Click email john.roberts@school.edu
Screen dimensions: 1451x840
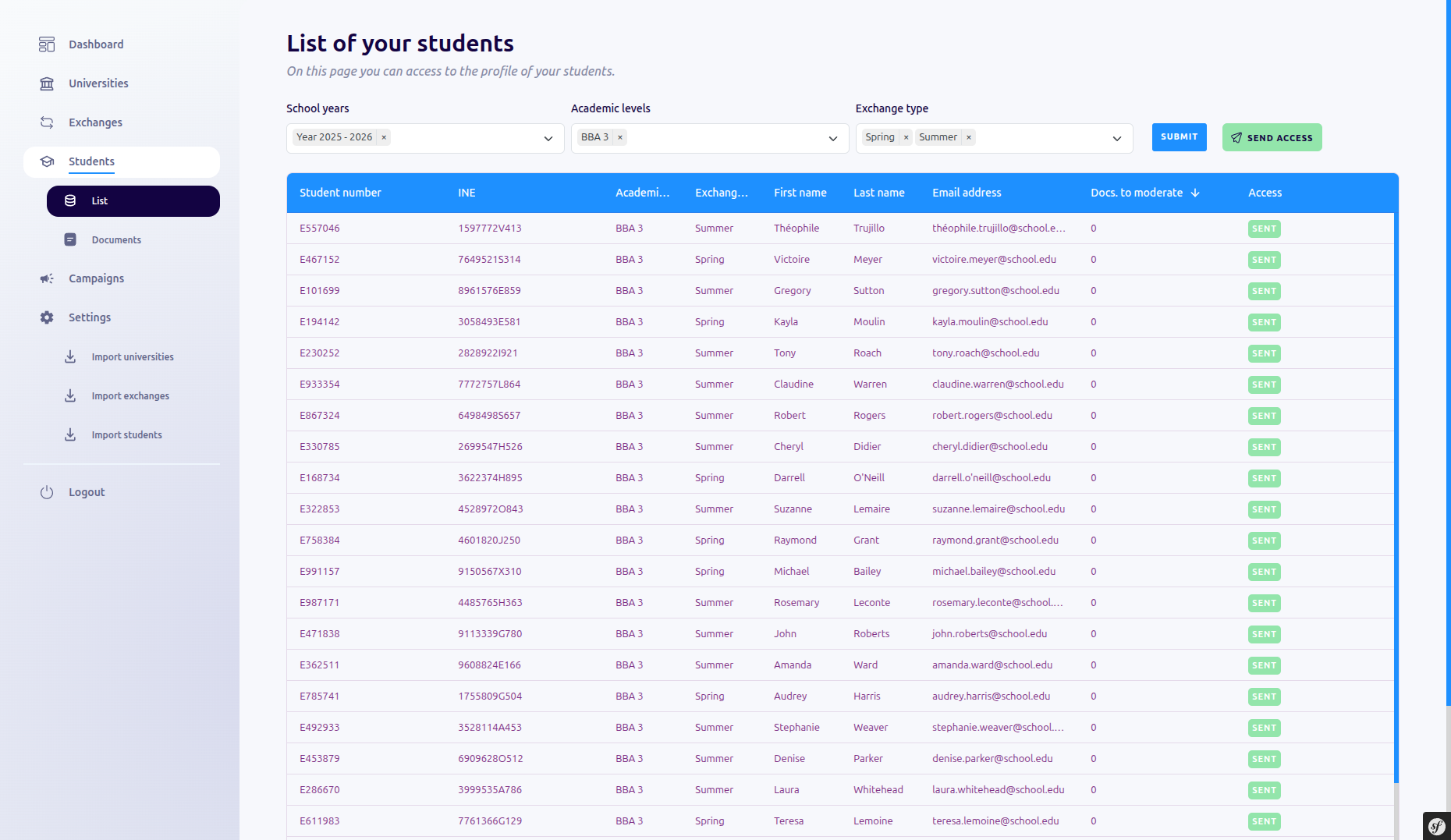[989, 634]
